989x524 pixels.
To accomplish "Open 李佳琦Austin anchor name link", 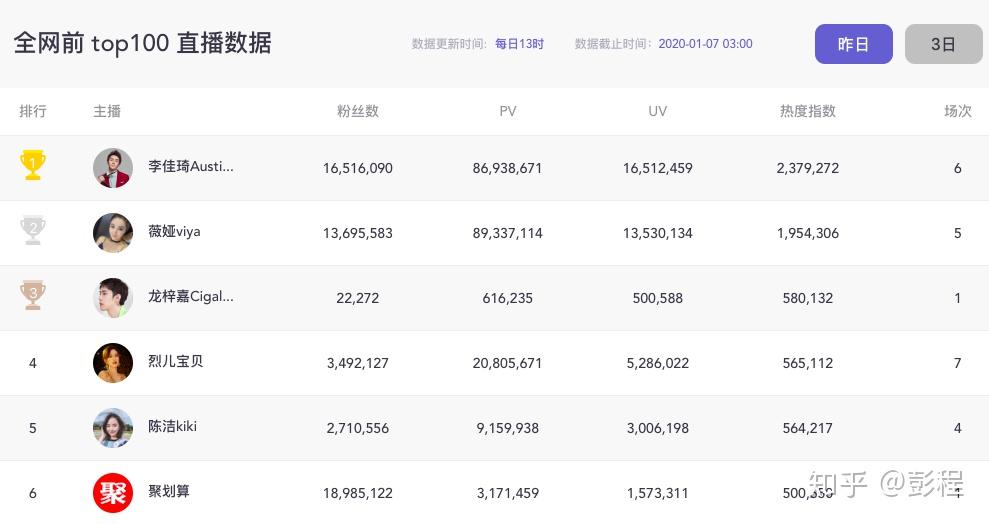I will [191, 166].
